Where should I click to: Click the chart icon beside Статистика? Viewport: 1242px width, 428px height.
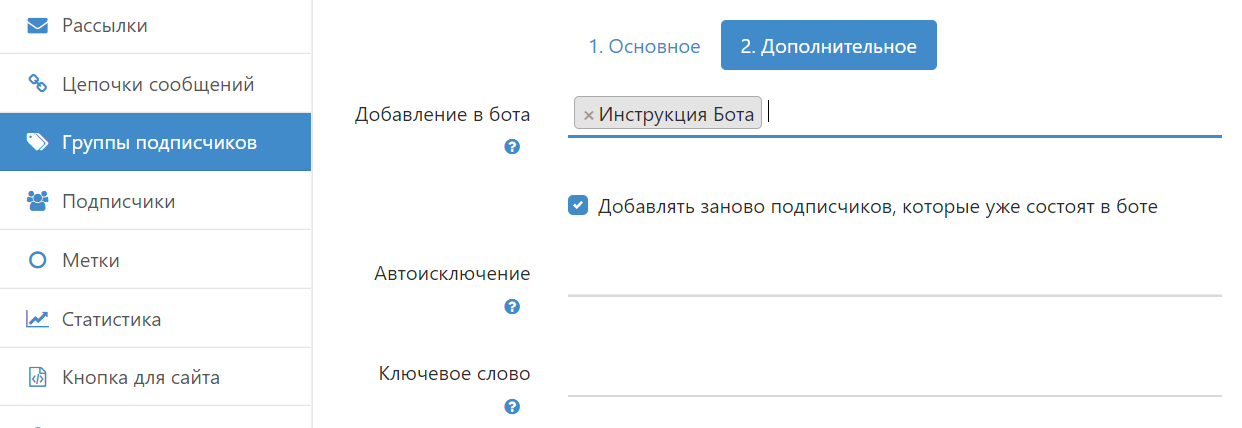37,319
